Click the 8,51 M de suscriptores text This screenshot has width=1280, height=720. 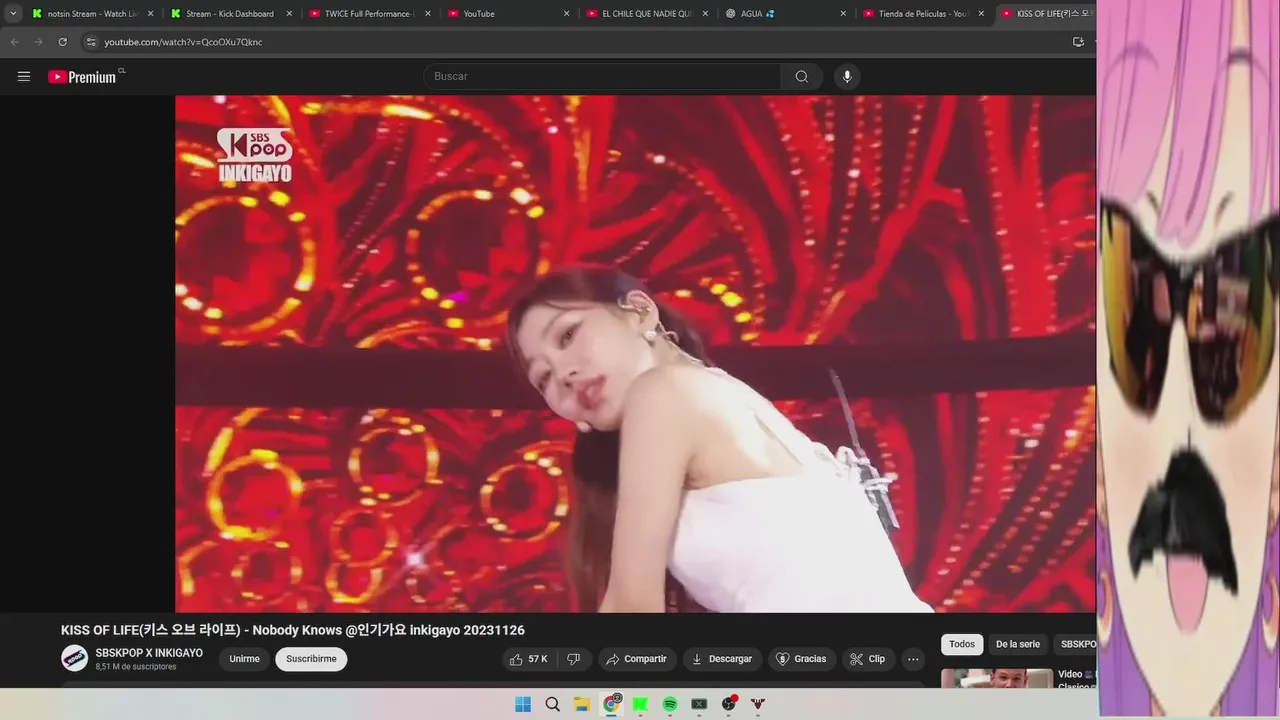coord(136,667)
